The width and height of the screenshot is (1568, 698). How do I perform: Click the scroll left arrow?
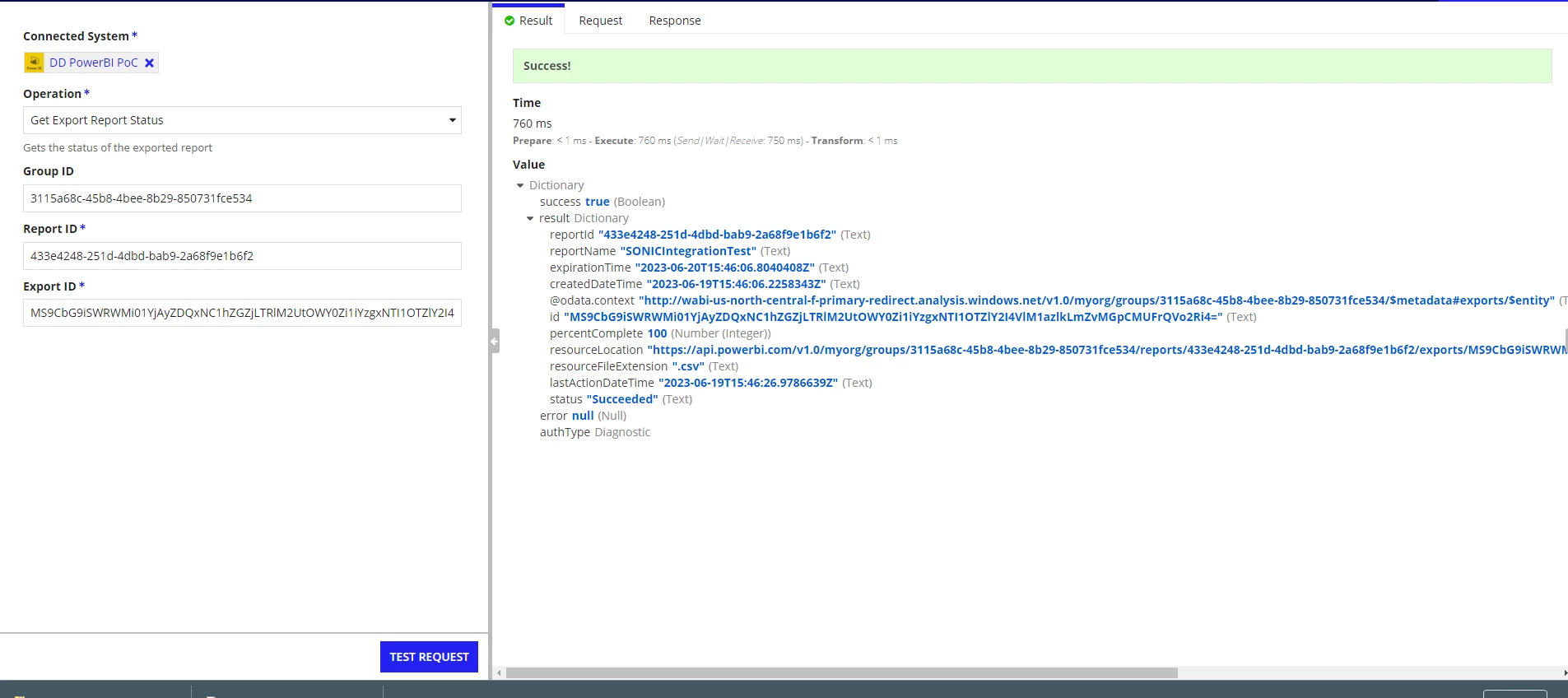pyautogui.click(x=499, y=672)
